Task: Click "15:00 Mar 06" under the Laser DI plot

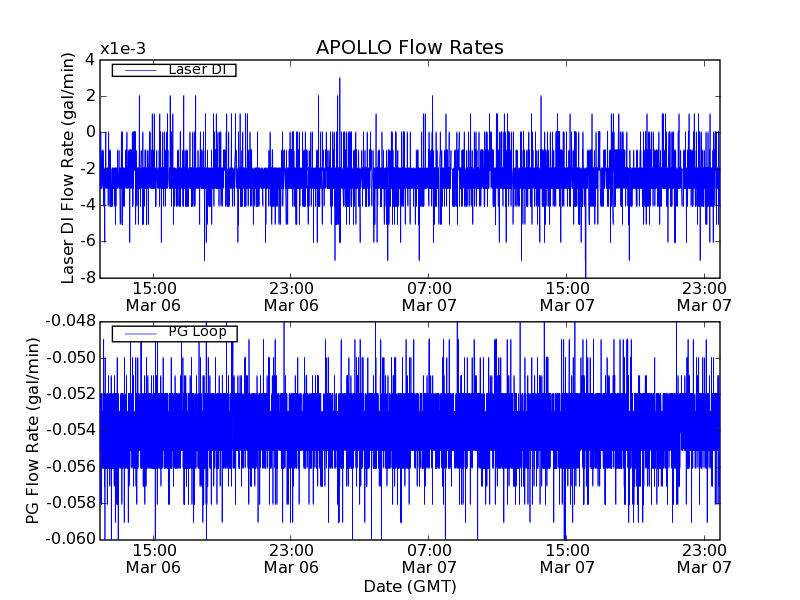Action: 154,297
